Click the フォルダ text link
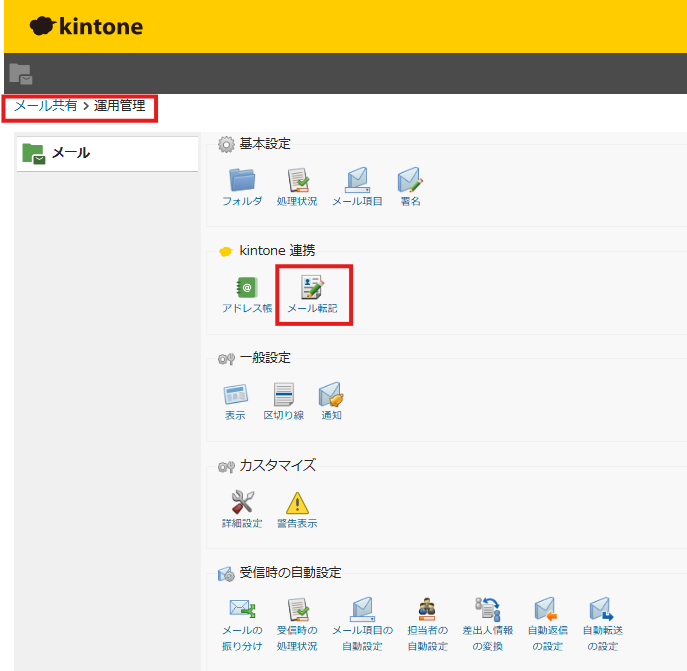This screenshot has height=671, width=687. coord(242,201)
